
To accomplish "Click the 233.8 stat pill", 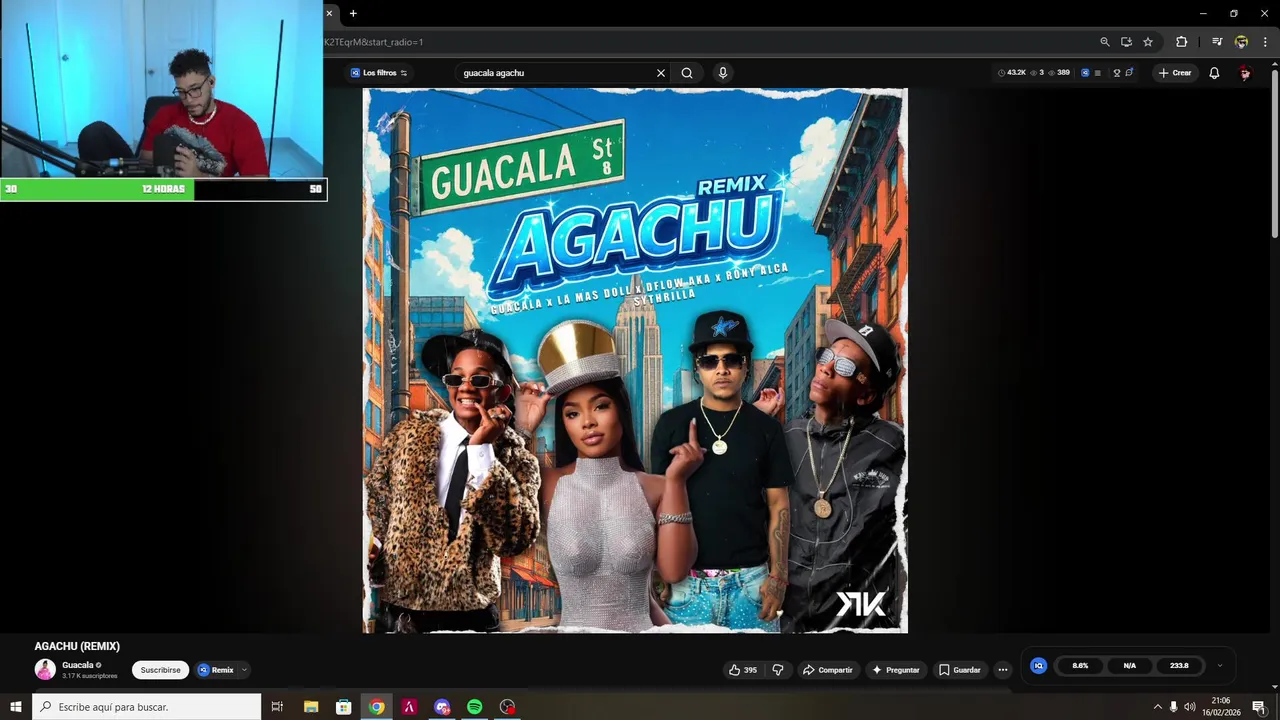I will point(1179,666).
